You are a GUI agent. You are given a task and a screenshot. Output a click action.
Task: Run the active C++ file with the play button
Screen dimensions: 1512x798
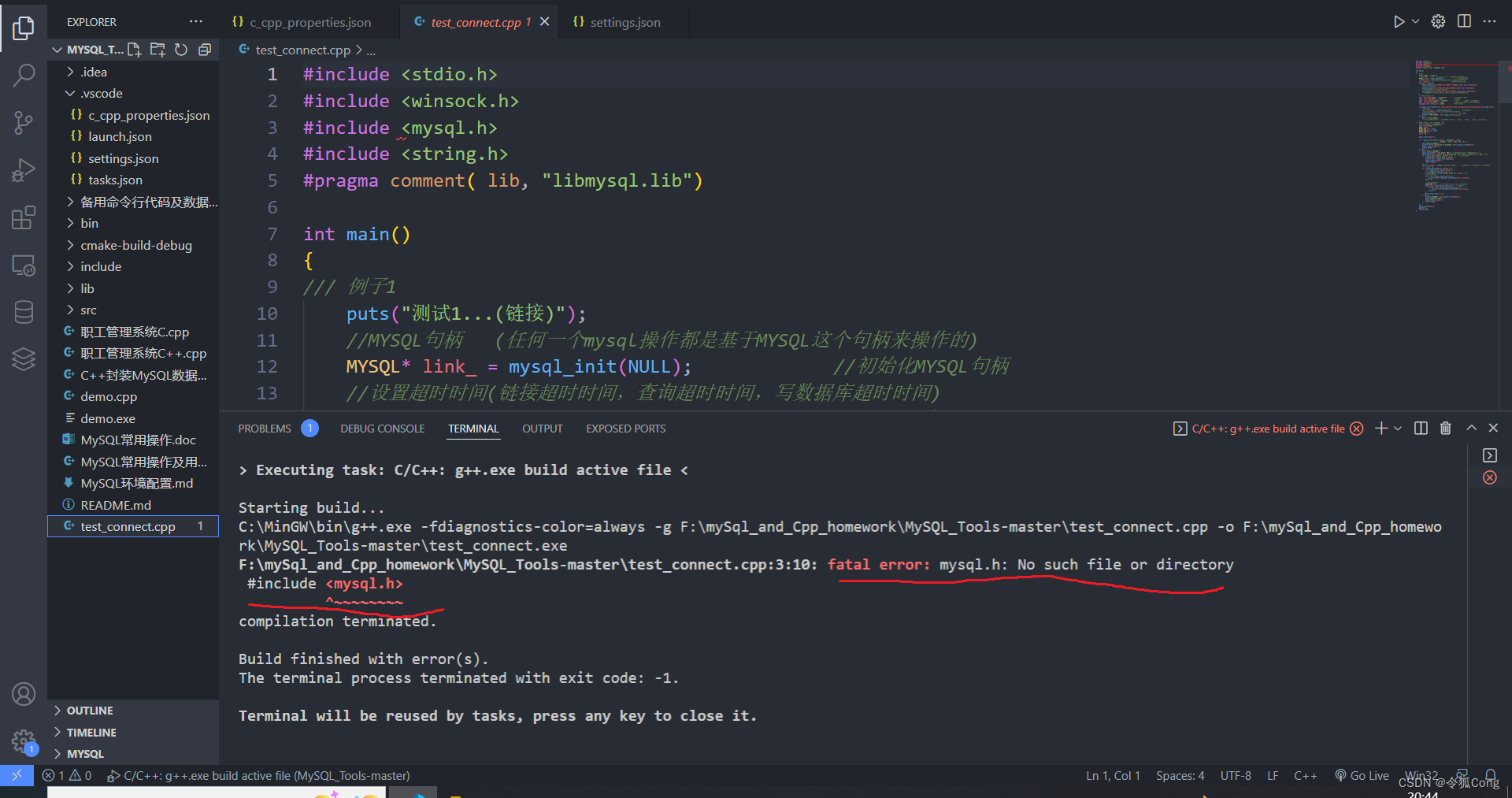(x=1400, y=21)
